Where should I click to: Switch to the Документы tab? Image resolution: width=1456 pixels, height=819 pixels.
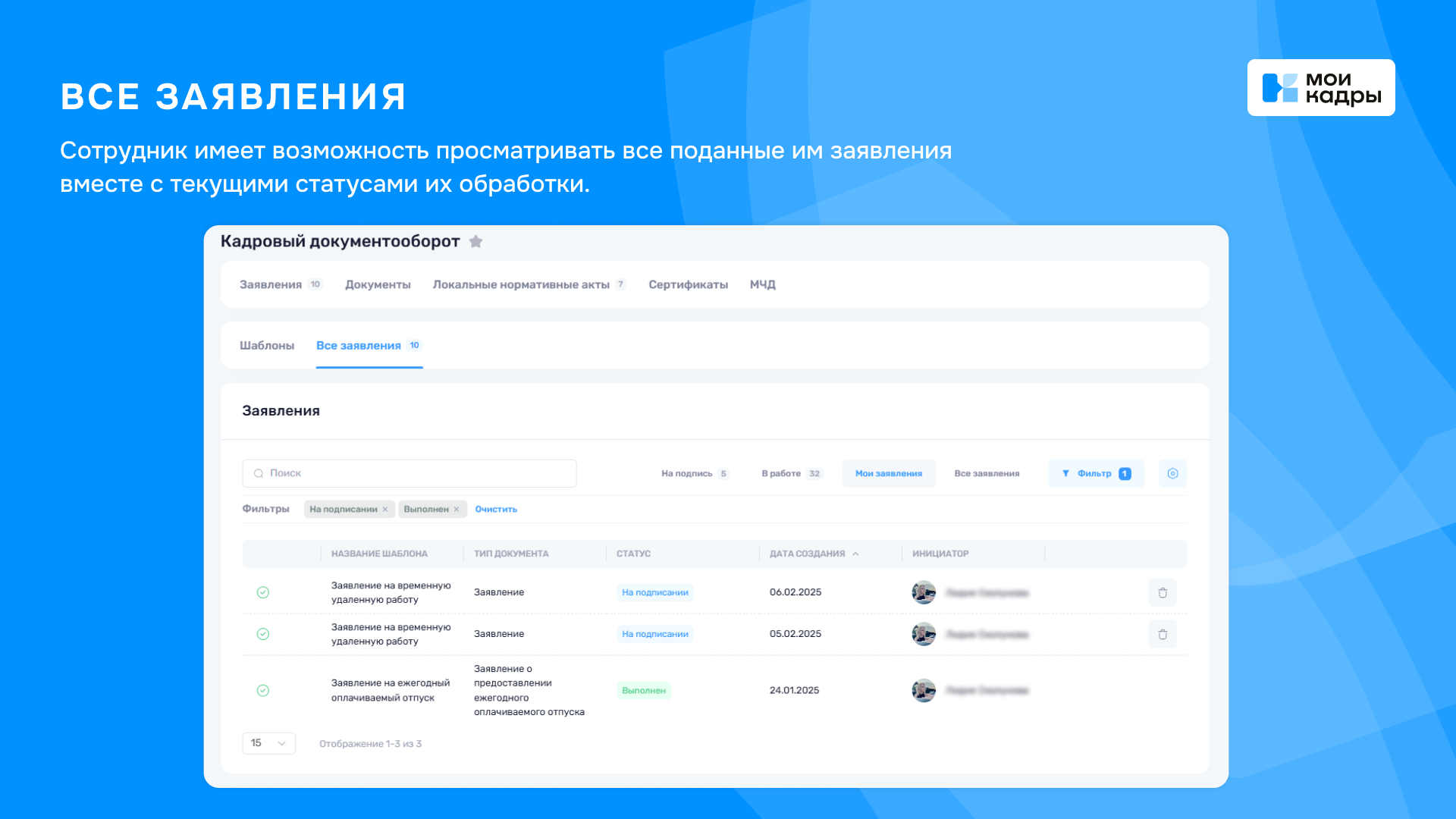click(378, 284)
